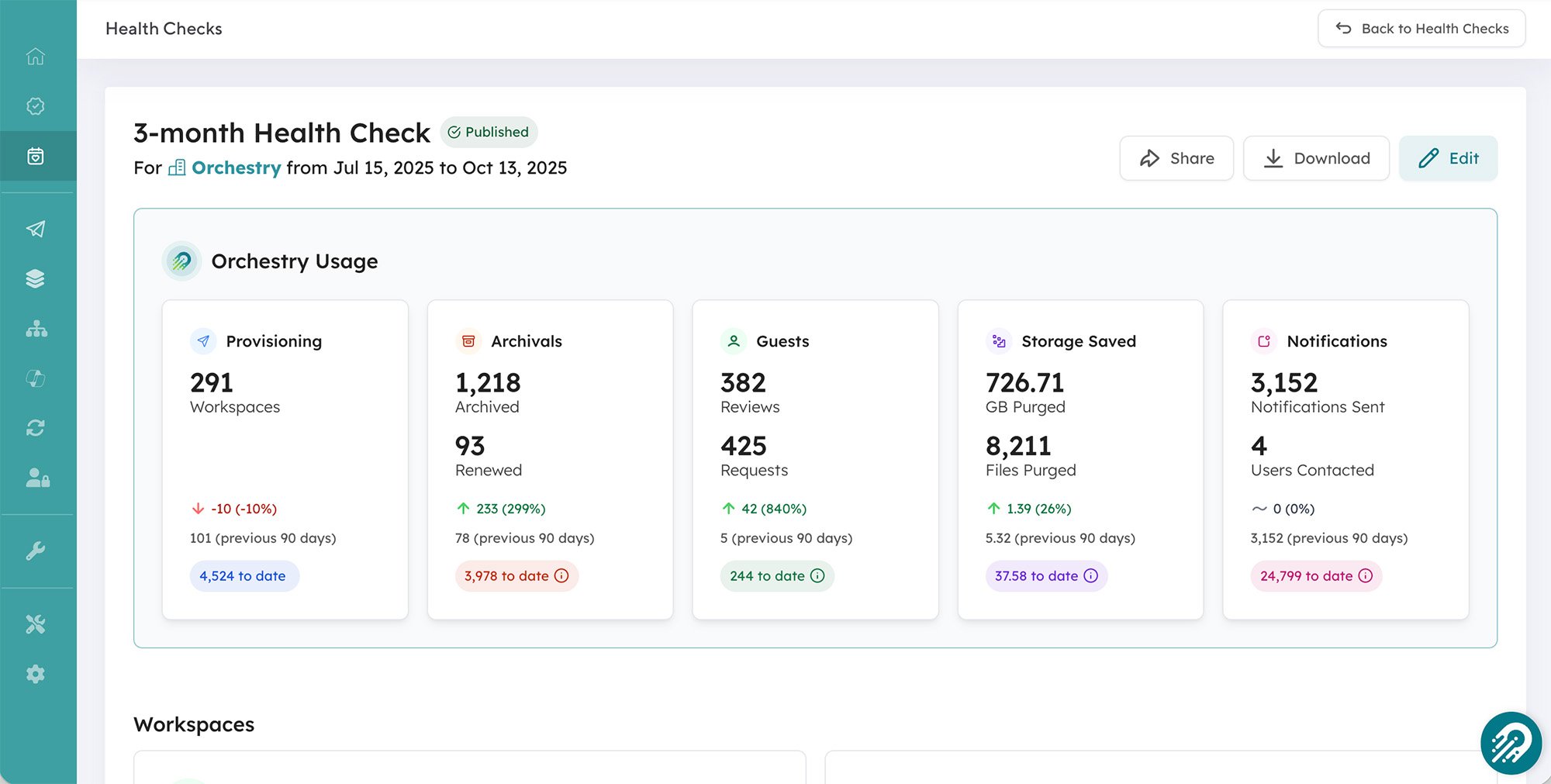Open the crossed tools sidebar icon
This screenshot has height=784, width=1551.
(36, 624)
